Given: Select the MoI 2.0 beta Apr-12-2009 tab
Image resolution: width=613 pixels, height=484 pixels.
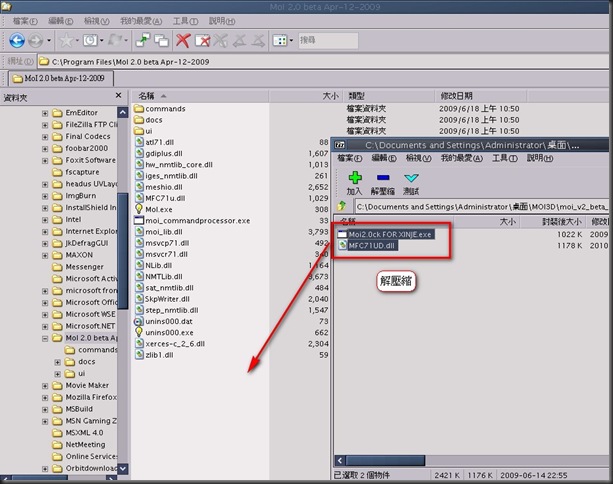Looking at the screenshot, I should coord(61,78).
